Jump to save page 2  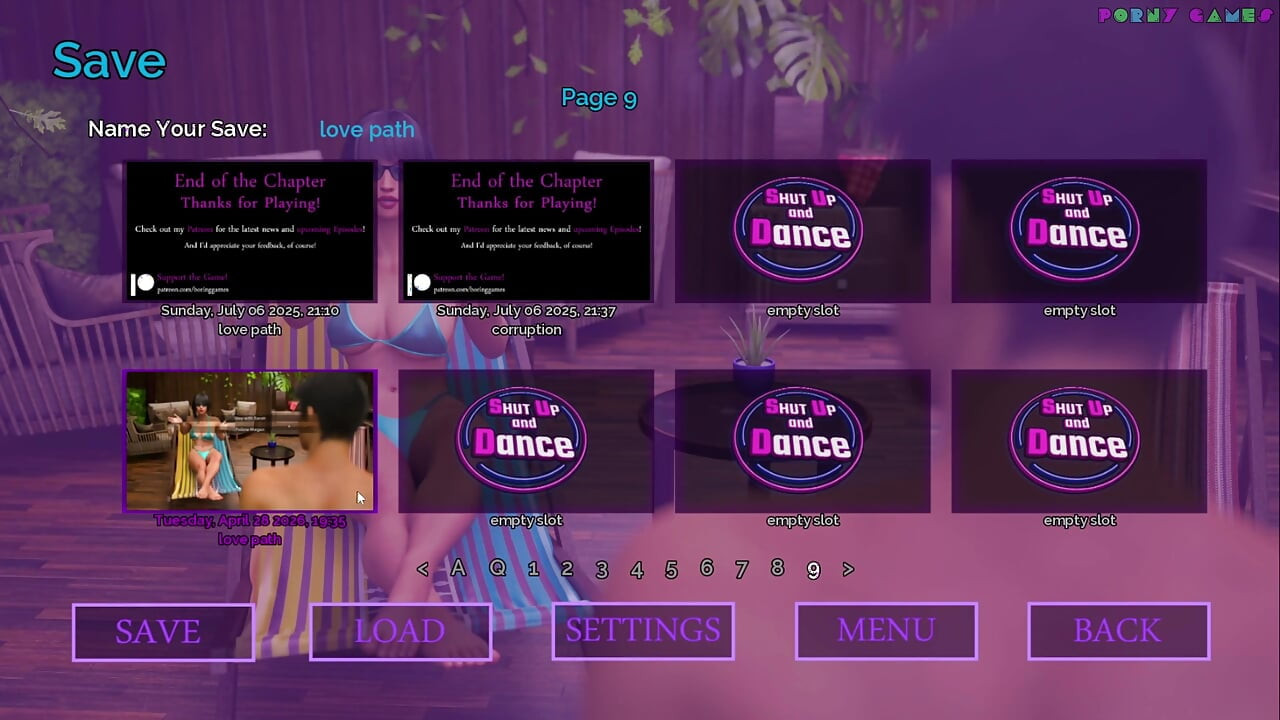click(567, 569)
